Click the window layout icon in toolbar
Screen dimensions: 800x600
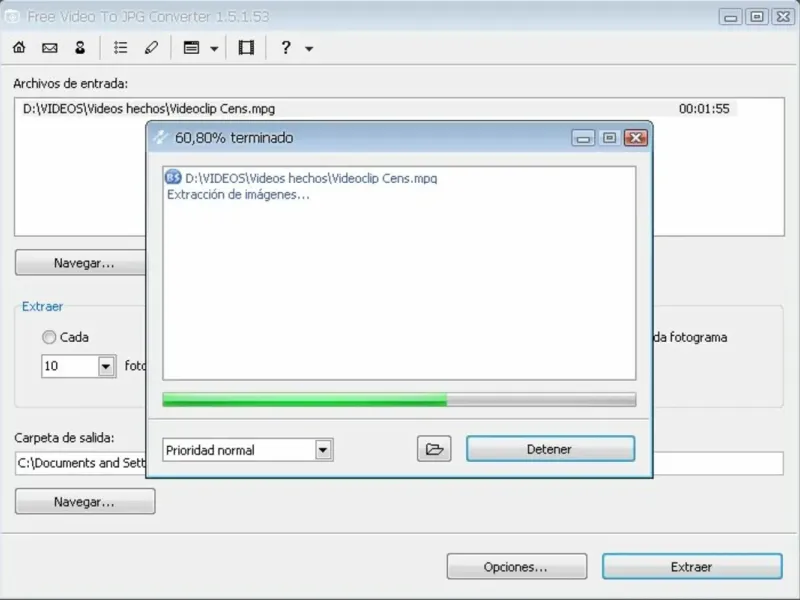[x=191, y=47]
